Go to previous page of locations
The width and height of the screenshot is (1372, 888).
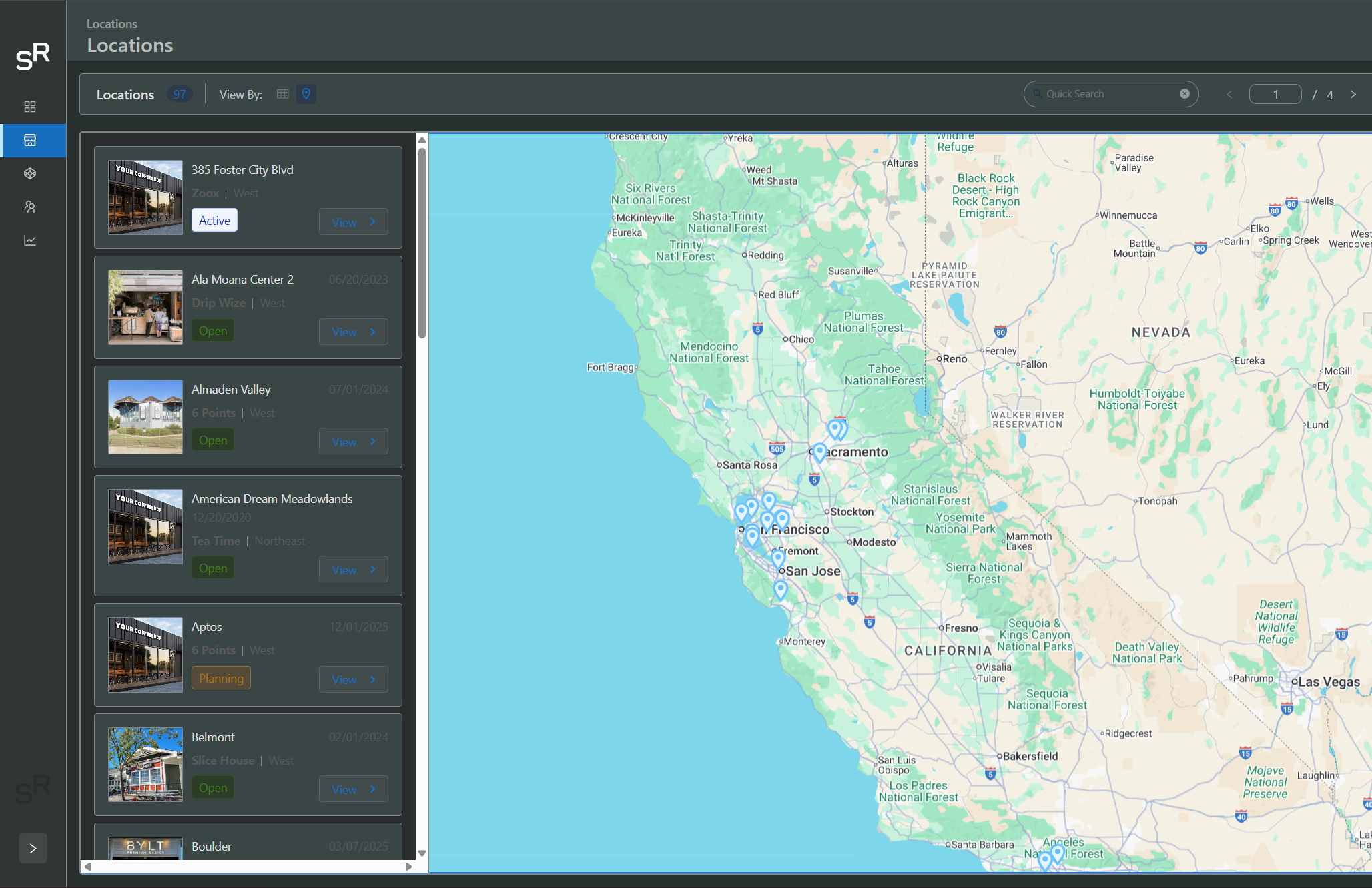tap(1229, 95)
